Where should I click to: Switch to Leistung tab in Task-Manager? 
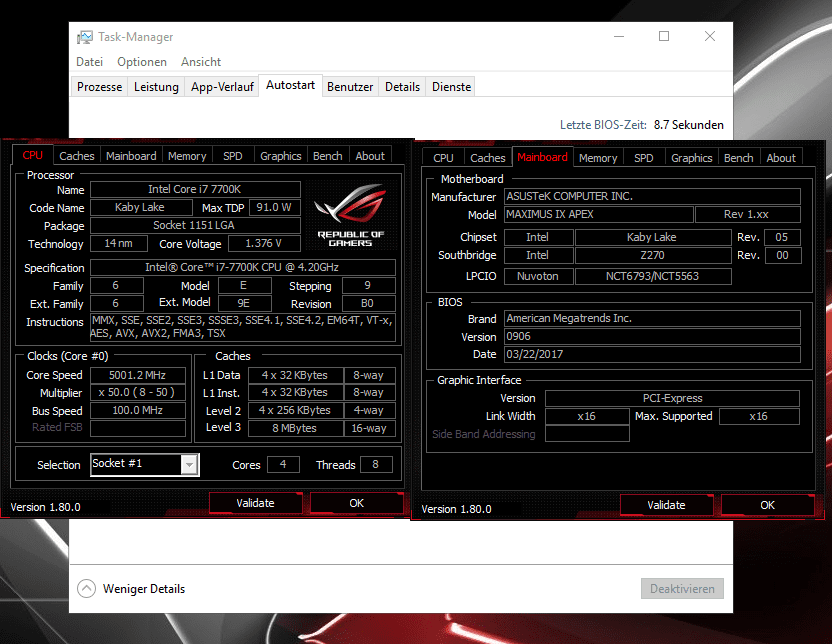click(x=156, y=86)
